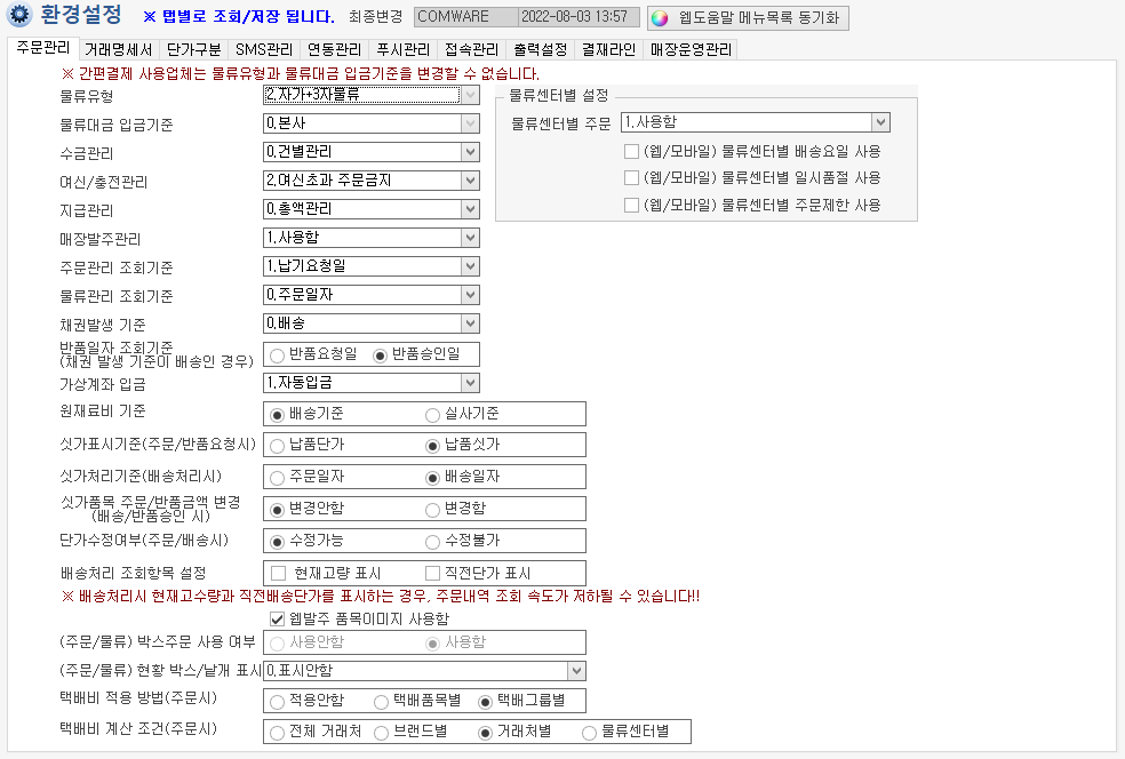Image resolution: width=1125 pixels, height=759 pixels.
Task: Select the 택배품목별 radio option
Action: tap(381, 702)
